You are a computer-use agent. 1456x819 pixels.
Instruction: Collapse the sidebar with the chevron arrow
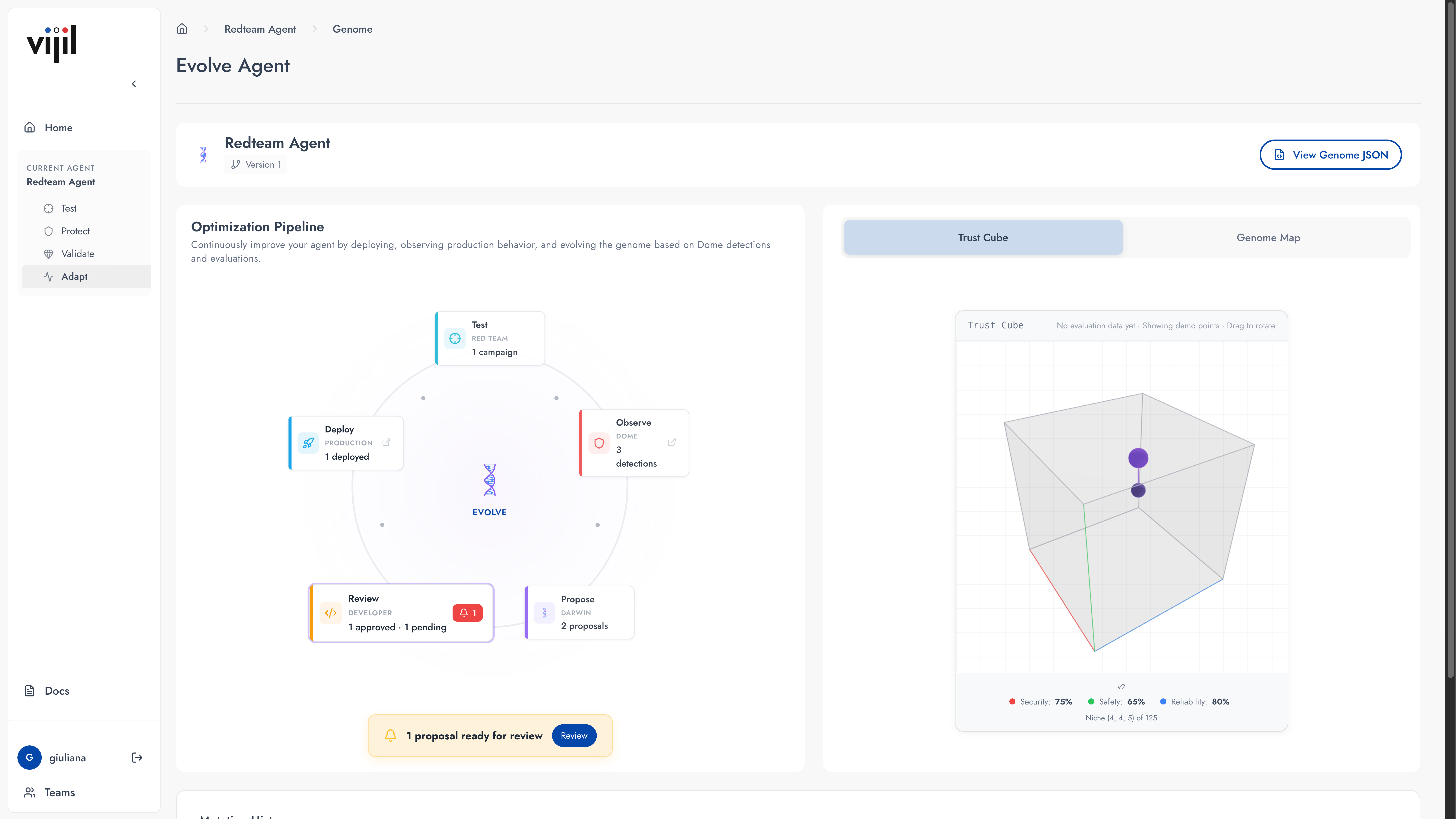(134, 84)
